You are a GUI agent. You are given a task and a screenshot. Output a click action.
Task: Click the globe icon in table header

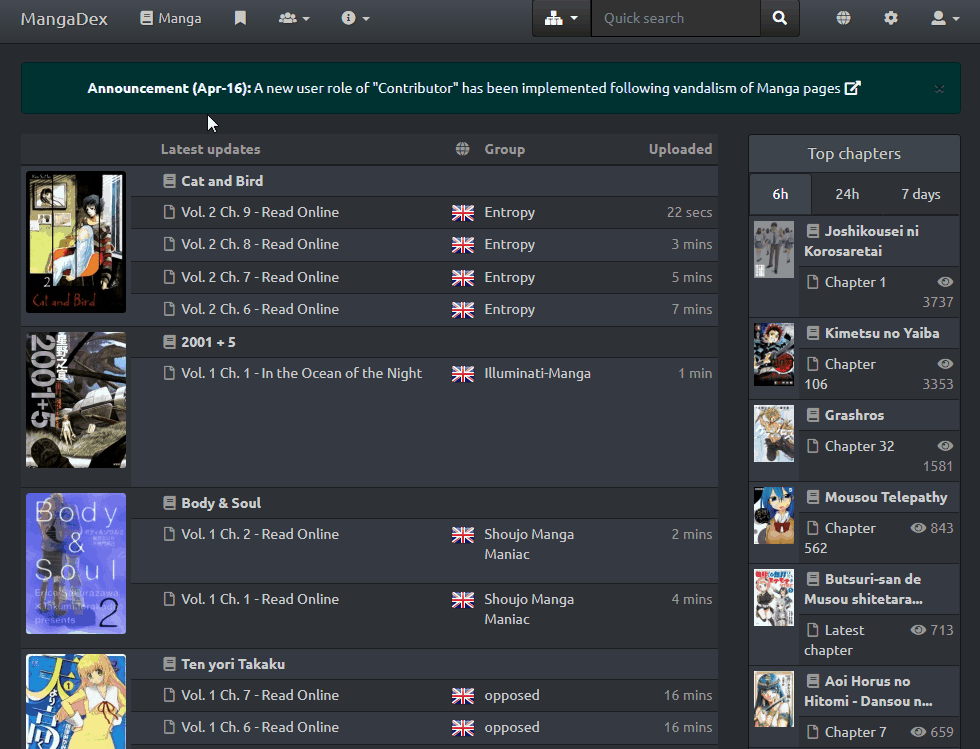tap(462, 149)
